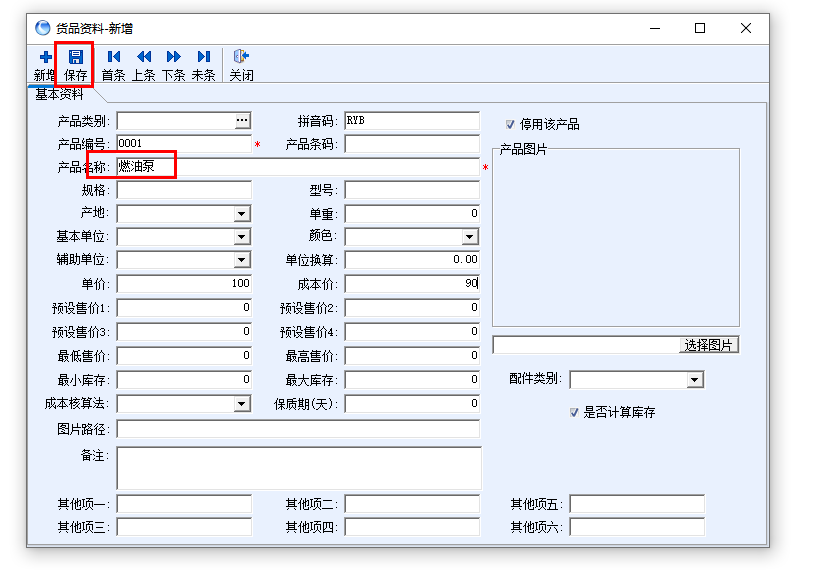Select the 其他项一 input field
835x577 pixels.
(x=184, y=504)
